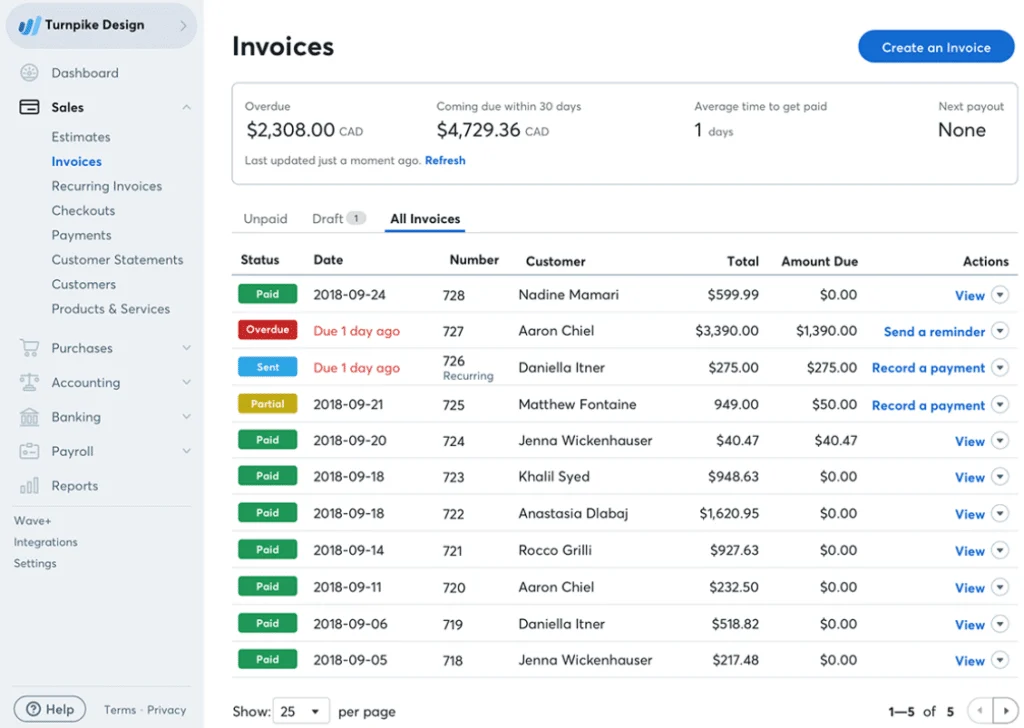The image size is (1024, 728).
Task: Click the Create an Invoice button
Action: (936, 46)
